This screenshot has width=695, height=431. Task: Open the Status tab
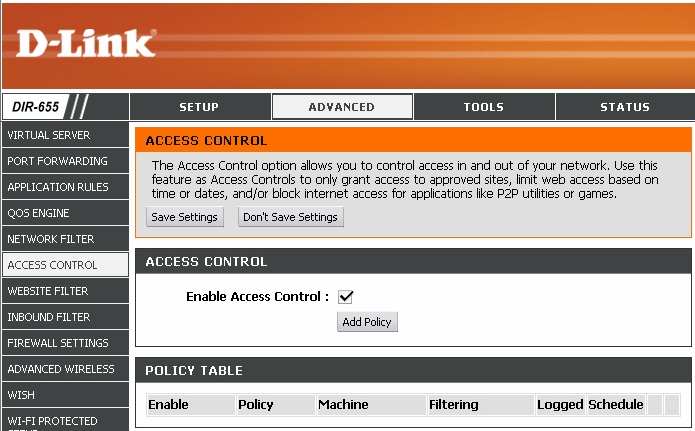625,107
